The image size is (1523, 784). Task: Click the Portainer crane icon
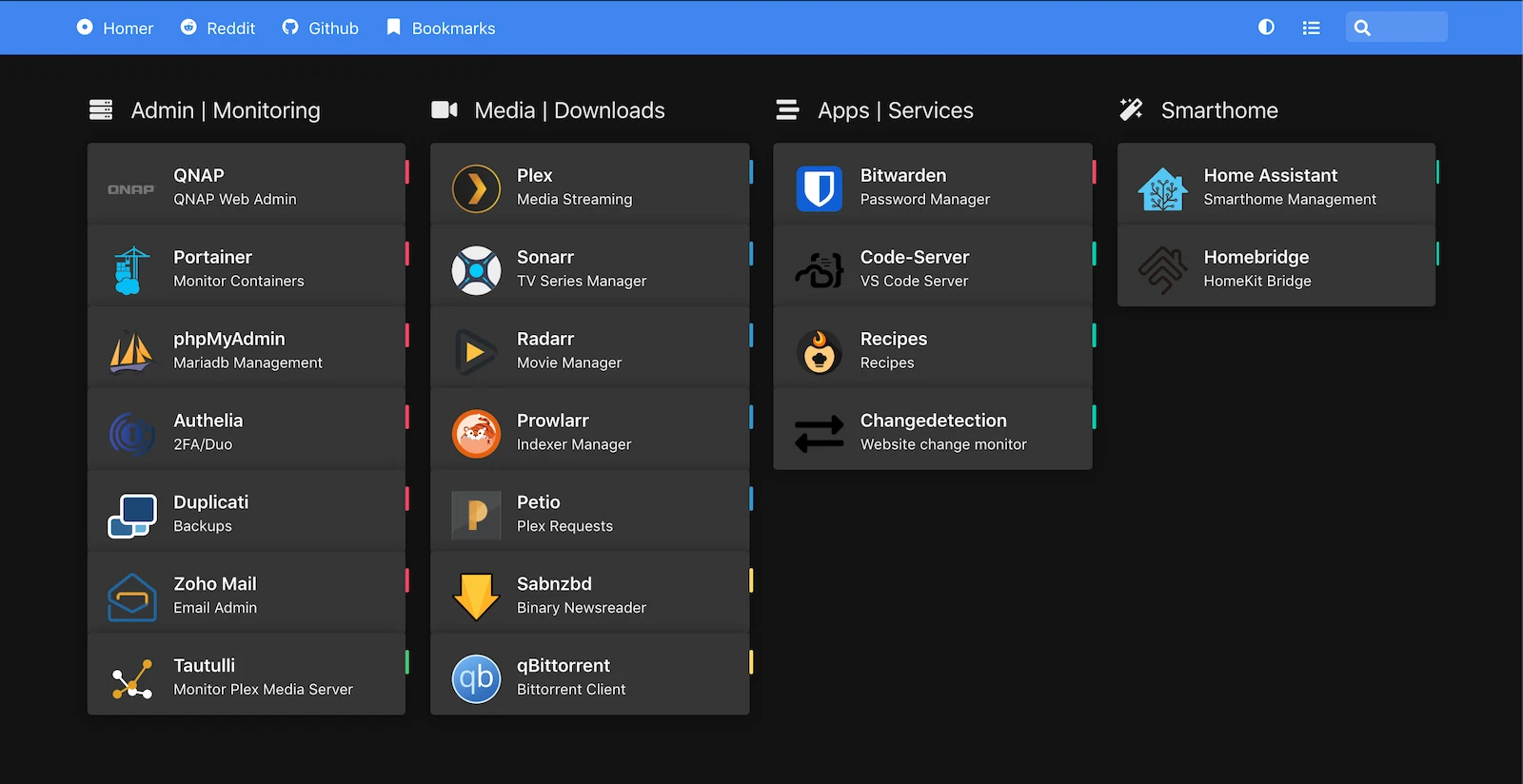click(x=131, y=270)
